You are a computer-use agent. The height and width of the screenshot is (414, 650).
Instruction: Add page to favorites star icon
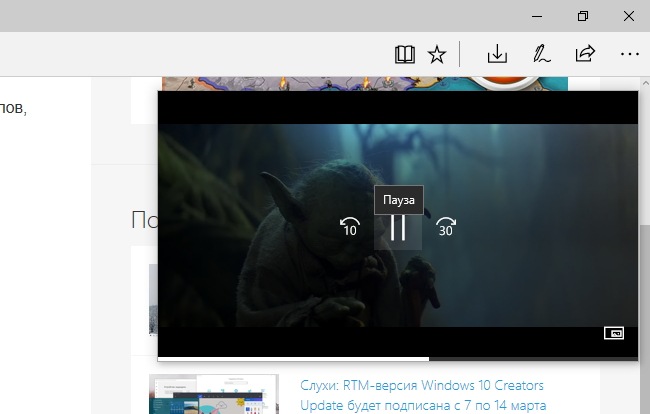(437, 54)
